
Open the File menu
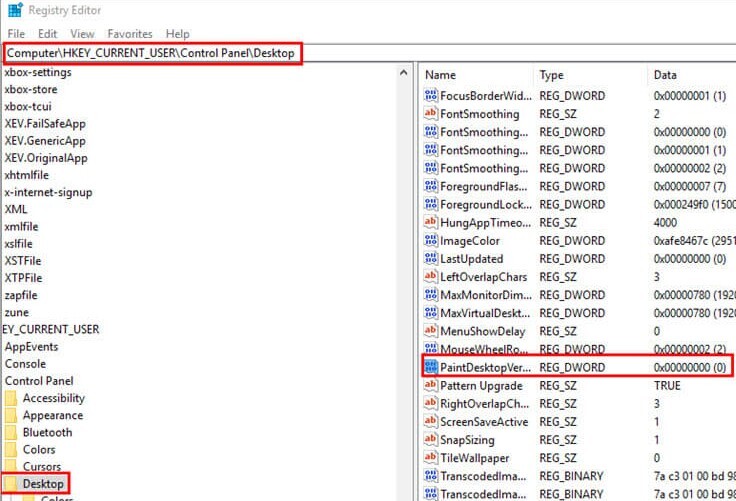pos(16,34)
